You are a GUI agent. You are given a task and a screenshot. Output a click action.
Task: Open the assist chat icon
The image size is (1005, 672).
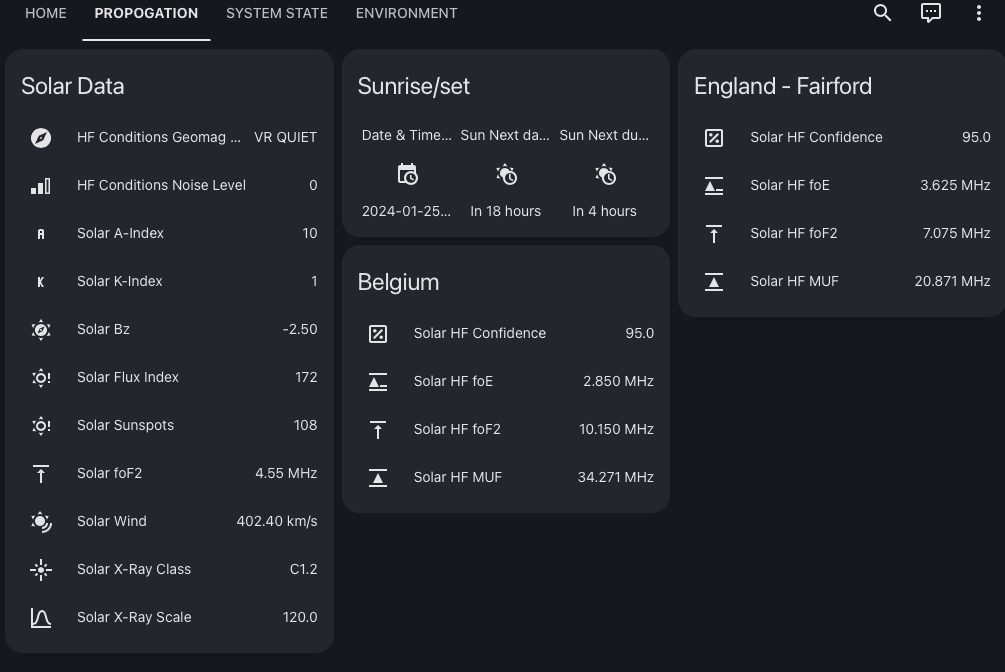pyautogui.click(x=931, y=13)
